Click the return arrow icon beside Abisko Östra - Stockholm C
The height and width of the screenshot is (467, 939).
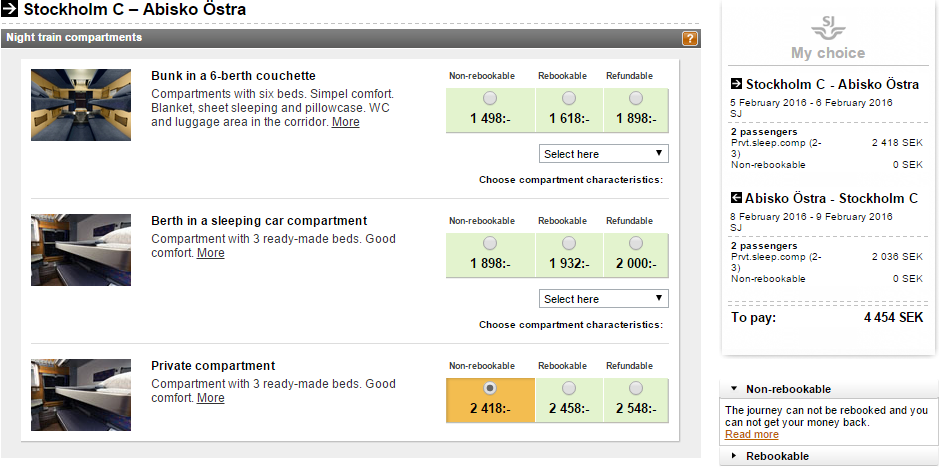click(737, 198)
